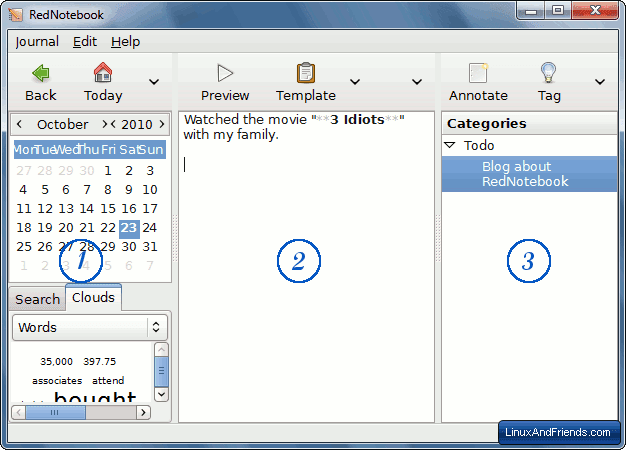
Task: Open the Journal menu
Action: [37, 42]
